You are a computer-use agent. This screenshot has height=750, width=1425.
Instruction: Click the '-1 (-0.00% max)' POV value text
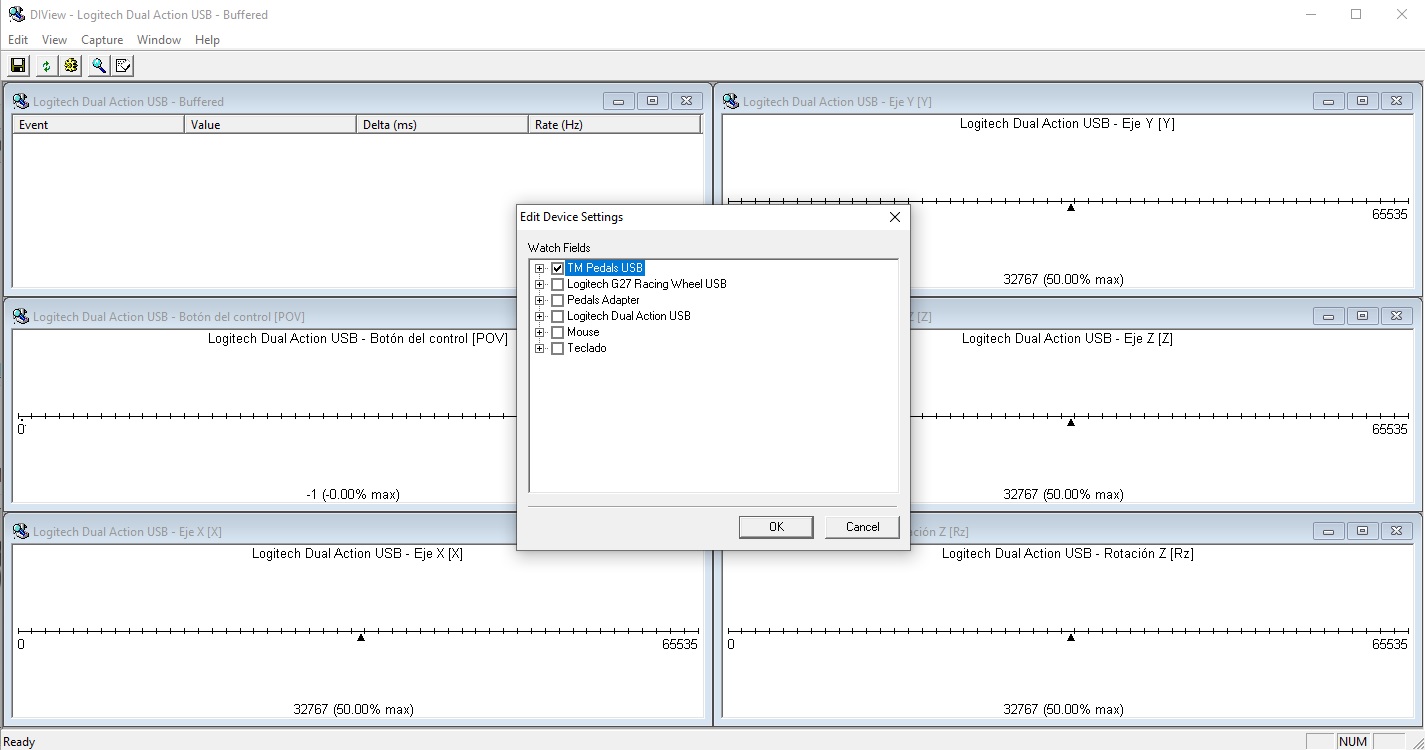[353, 495]
